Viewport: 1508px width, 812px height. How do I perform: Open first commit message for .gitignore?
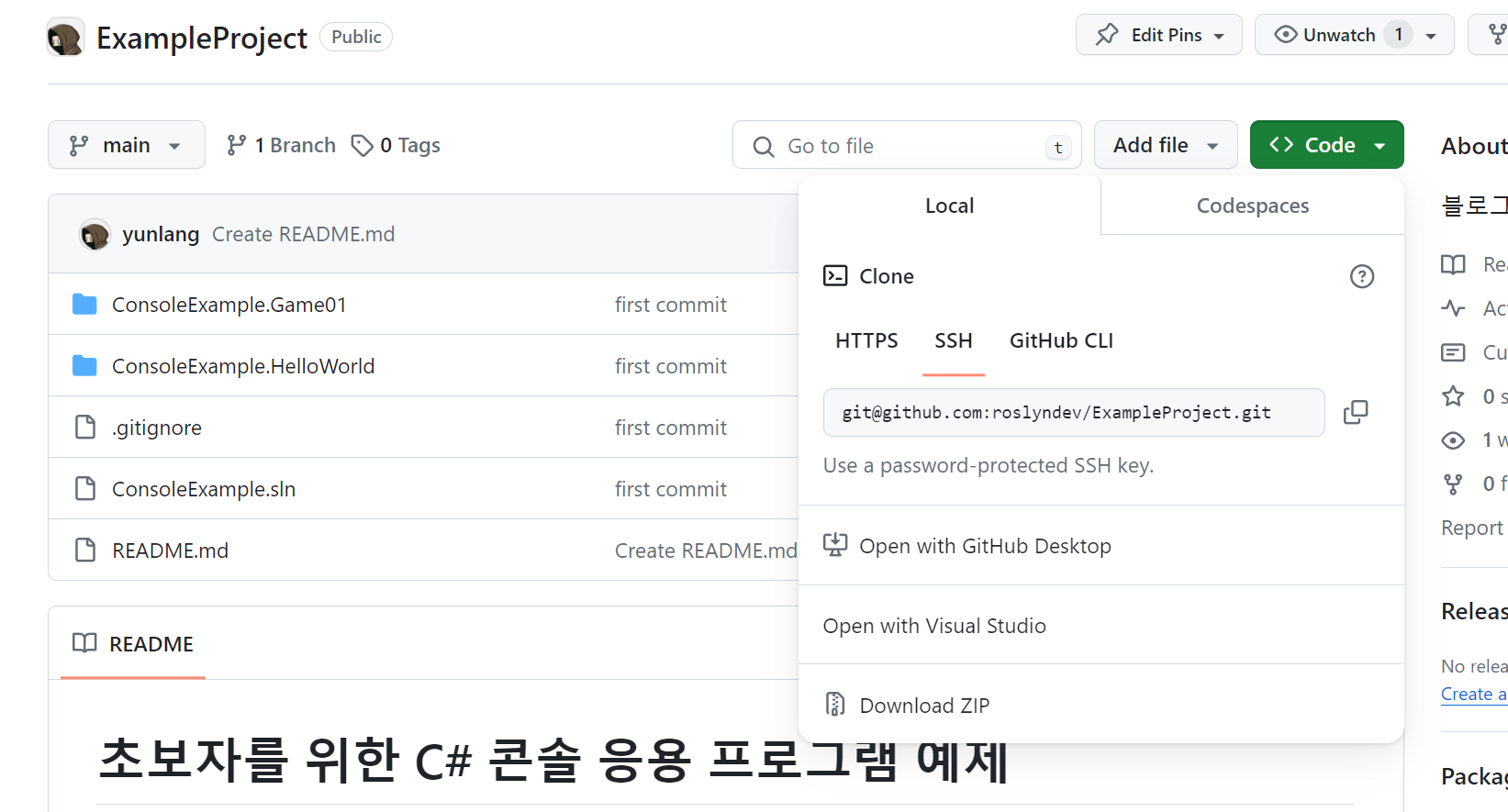pos(671,428)
